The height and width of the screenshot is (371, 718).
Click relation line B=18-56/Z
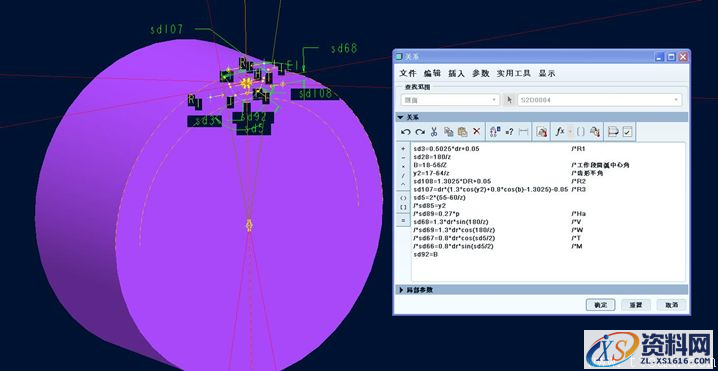431,165
